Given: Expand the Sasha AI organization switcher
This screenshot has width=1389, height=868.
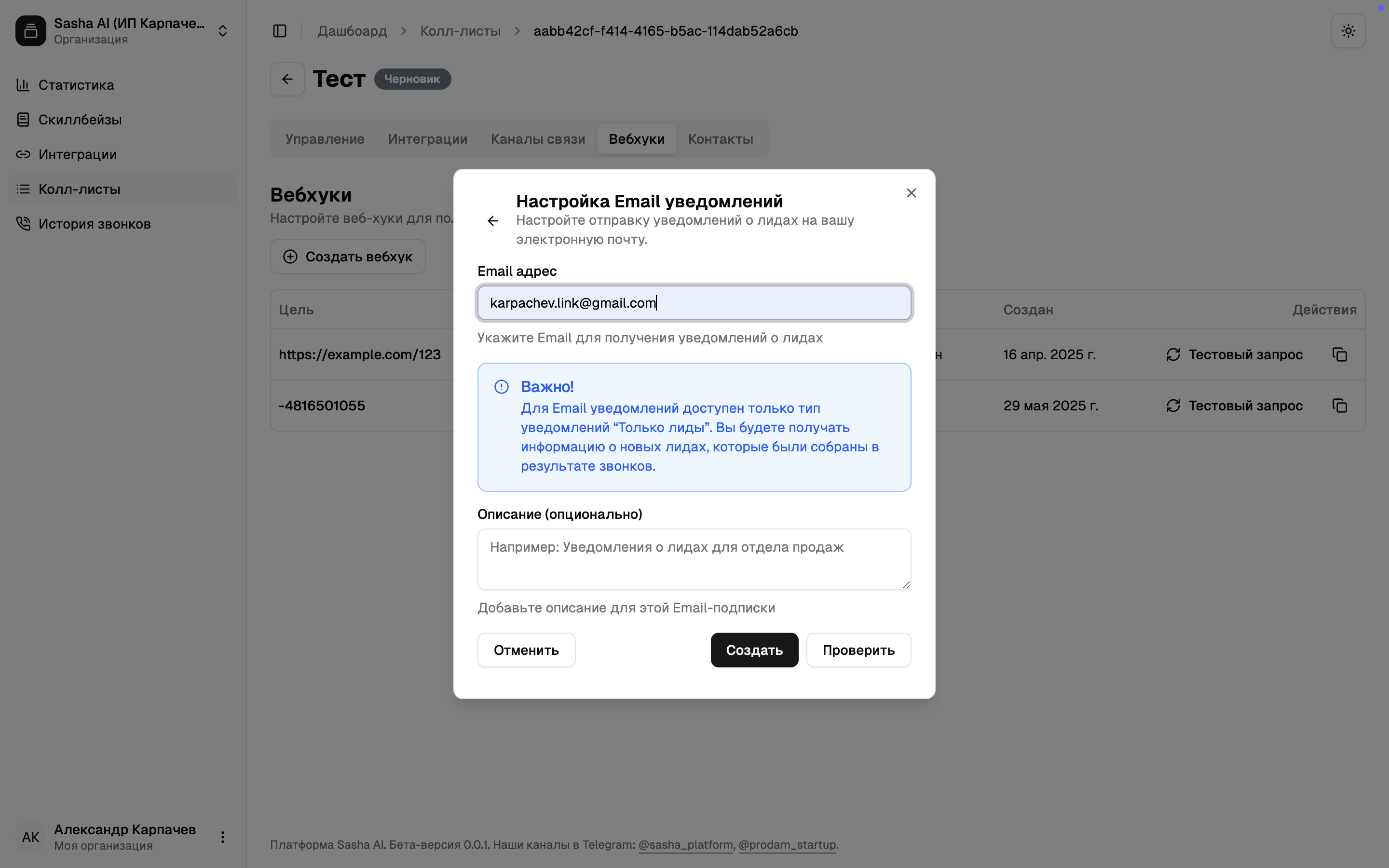Looking at the screenshot, I should pos(223,31).
